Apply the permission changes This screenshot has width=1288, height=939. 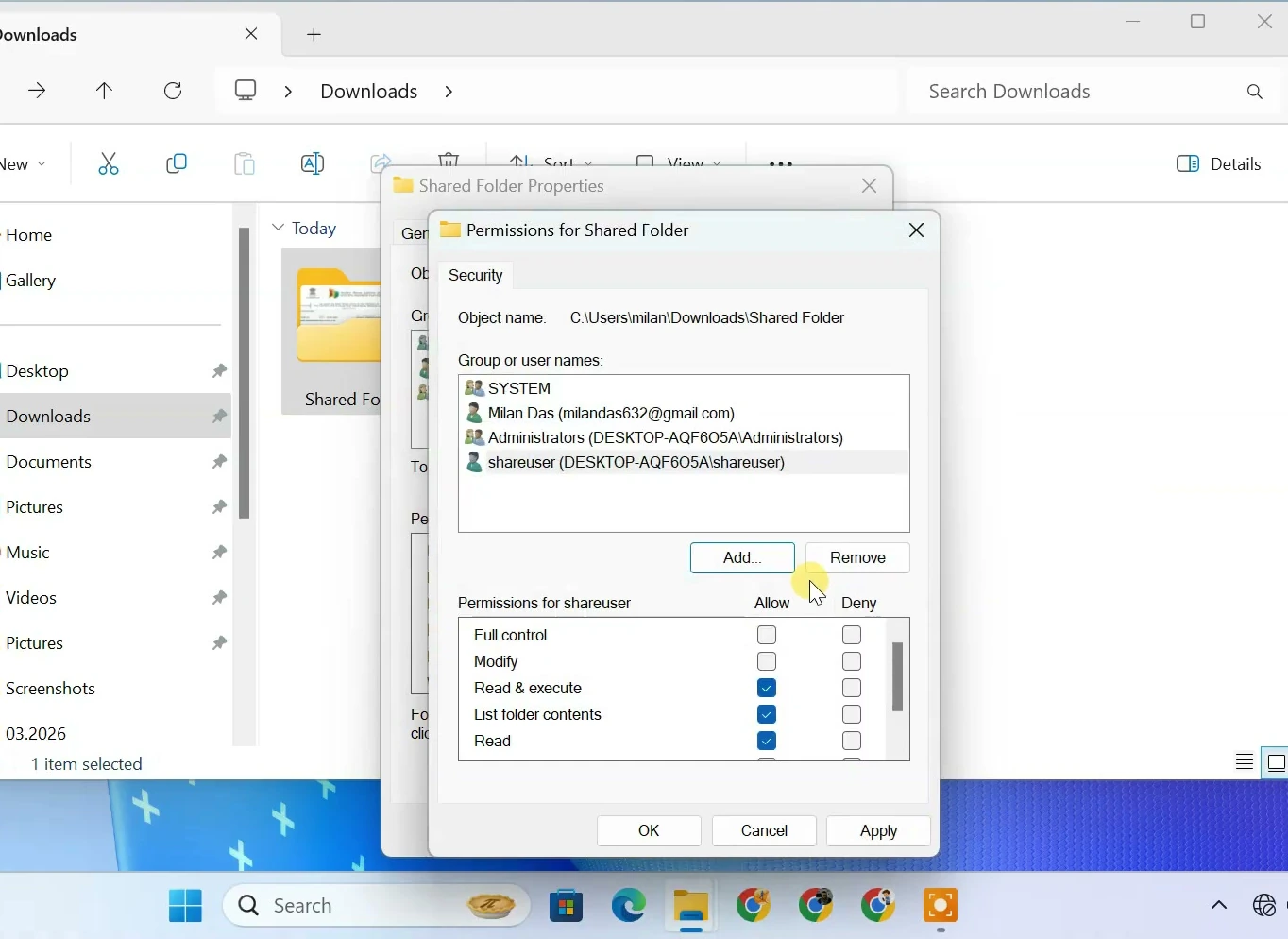pyautogui.click(x=878, y=831)
